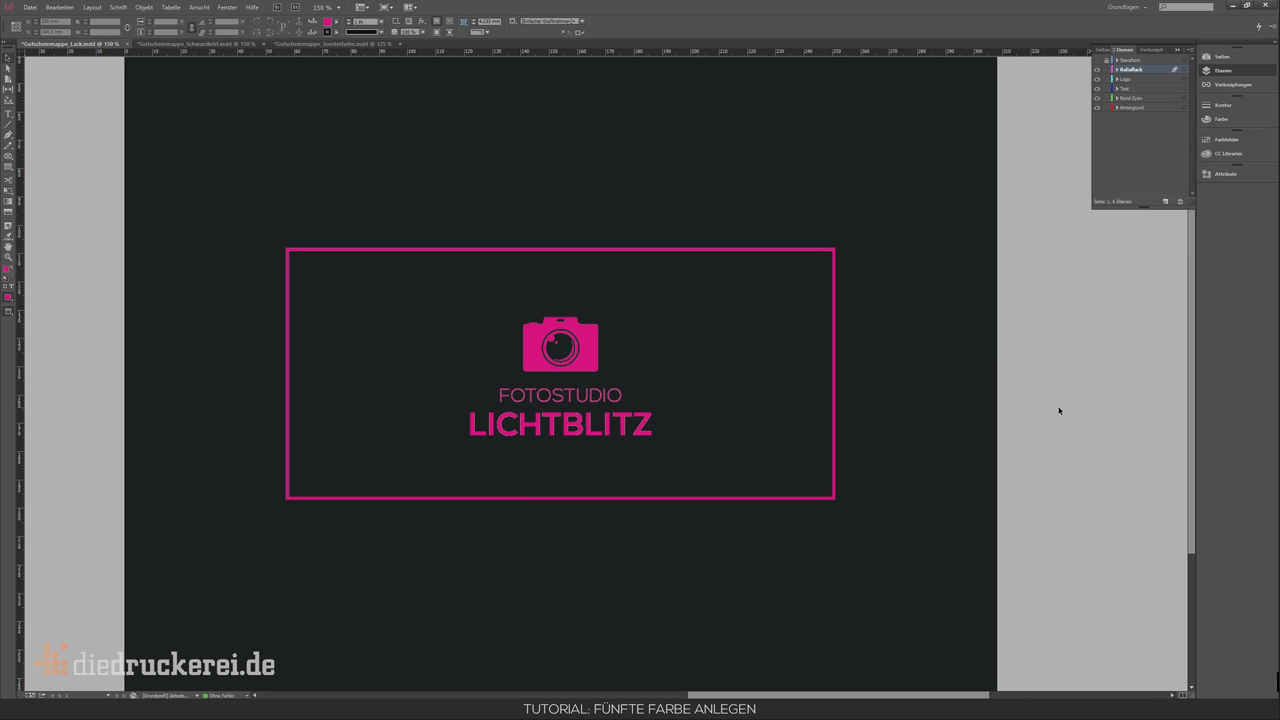
Task: Unlock the Stanzform layer
Action: pyautogui.click(x=1107, y=60)
